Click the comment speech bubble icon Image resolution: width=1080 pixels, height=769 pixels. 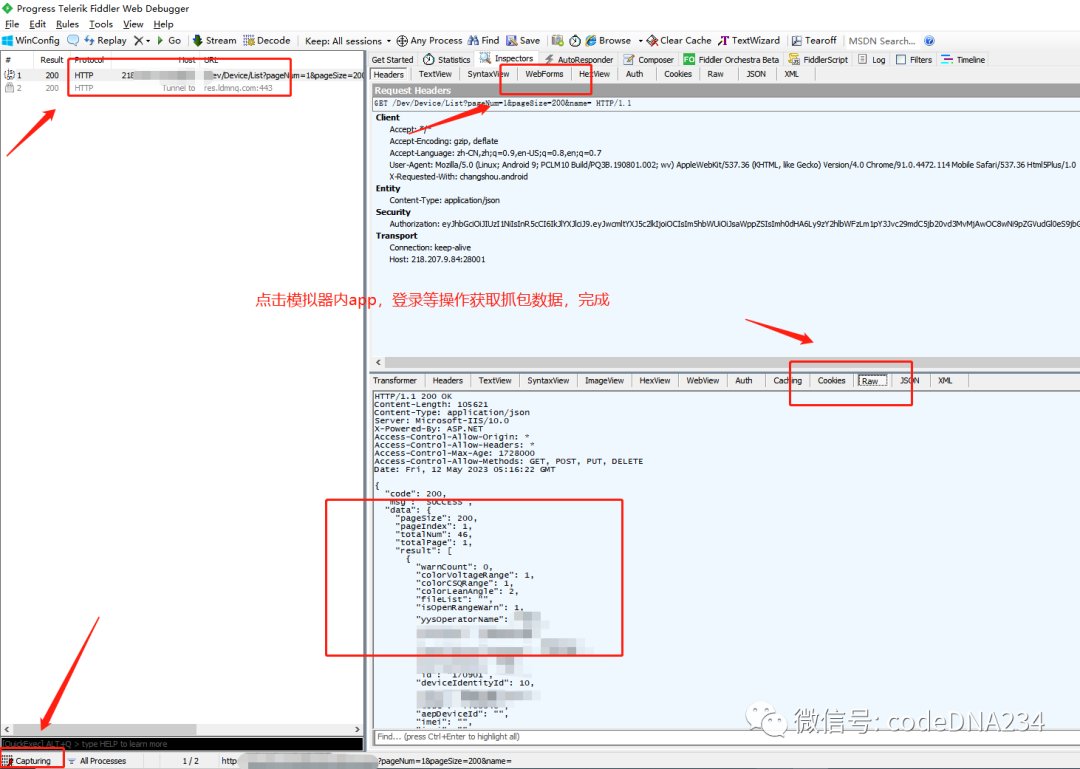pyautogui.click(x=73, y=41)
